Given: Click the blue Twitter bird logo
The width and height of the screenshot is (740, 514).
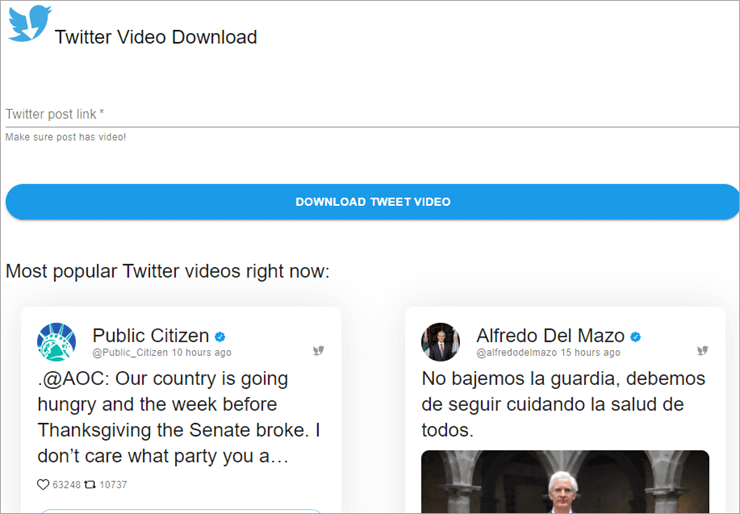Looking at the screenshot, I should (x=29, y=24).
